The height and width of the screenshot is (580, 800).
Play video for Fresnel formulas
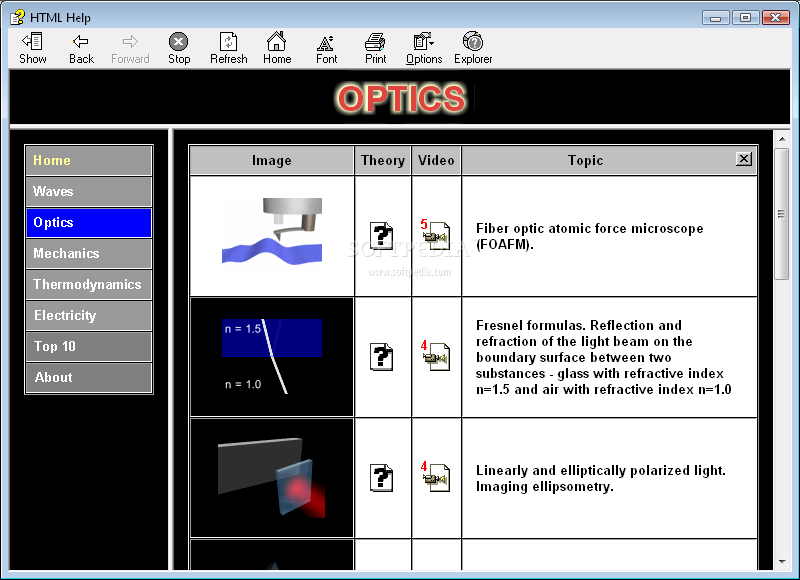(x=436, y=356)
